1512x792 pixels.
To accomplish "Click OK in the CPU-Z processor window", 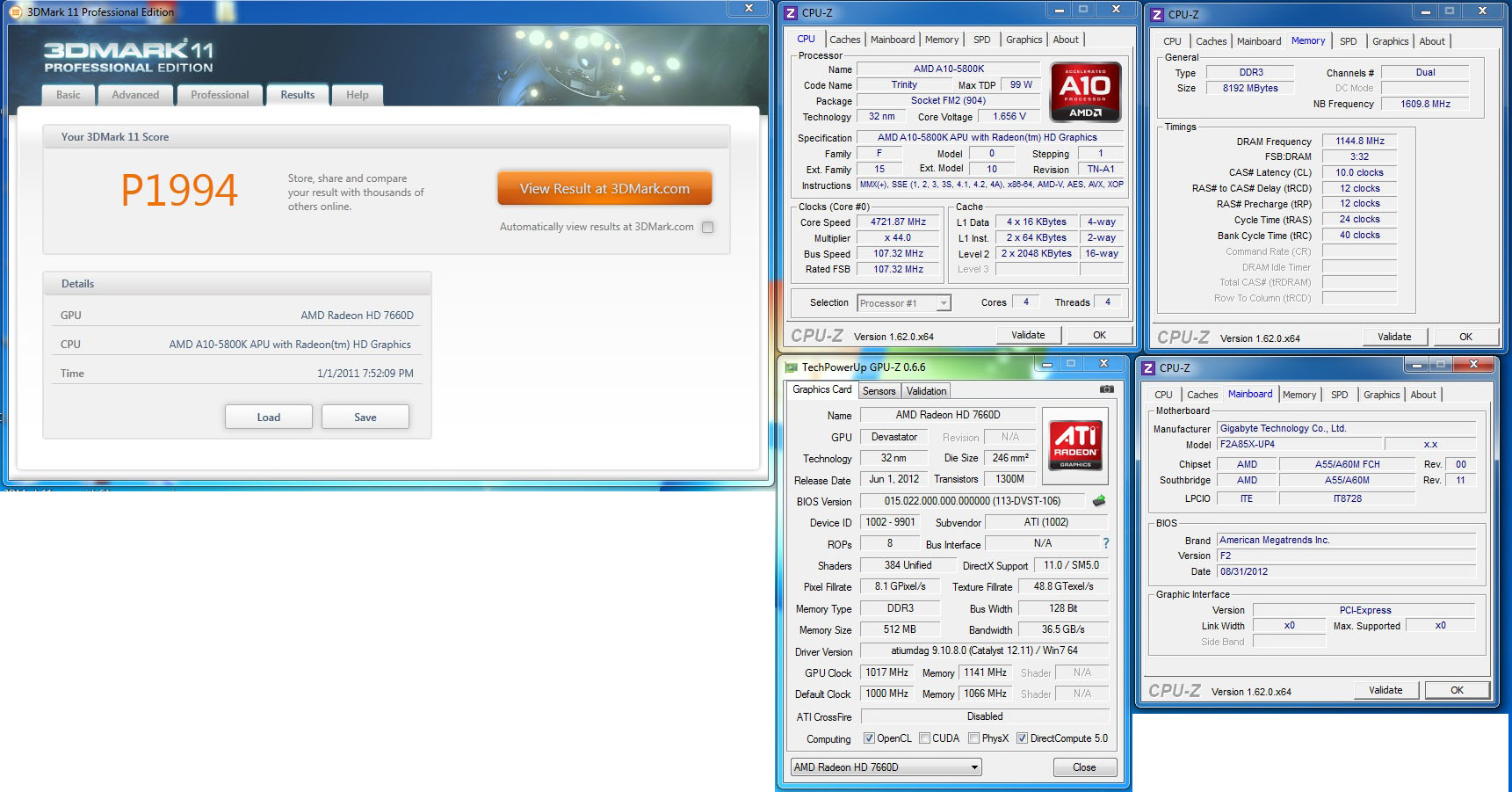I will [1099, 335].
